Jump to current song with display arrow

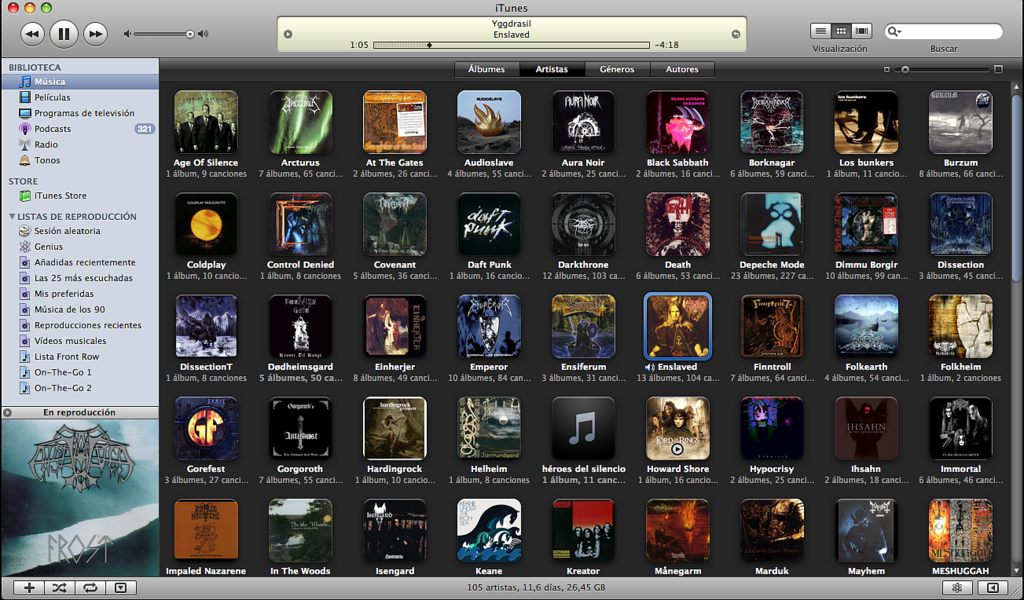(x=736, y=34)
